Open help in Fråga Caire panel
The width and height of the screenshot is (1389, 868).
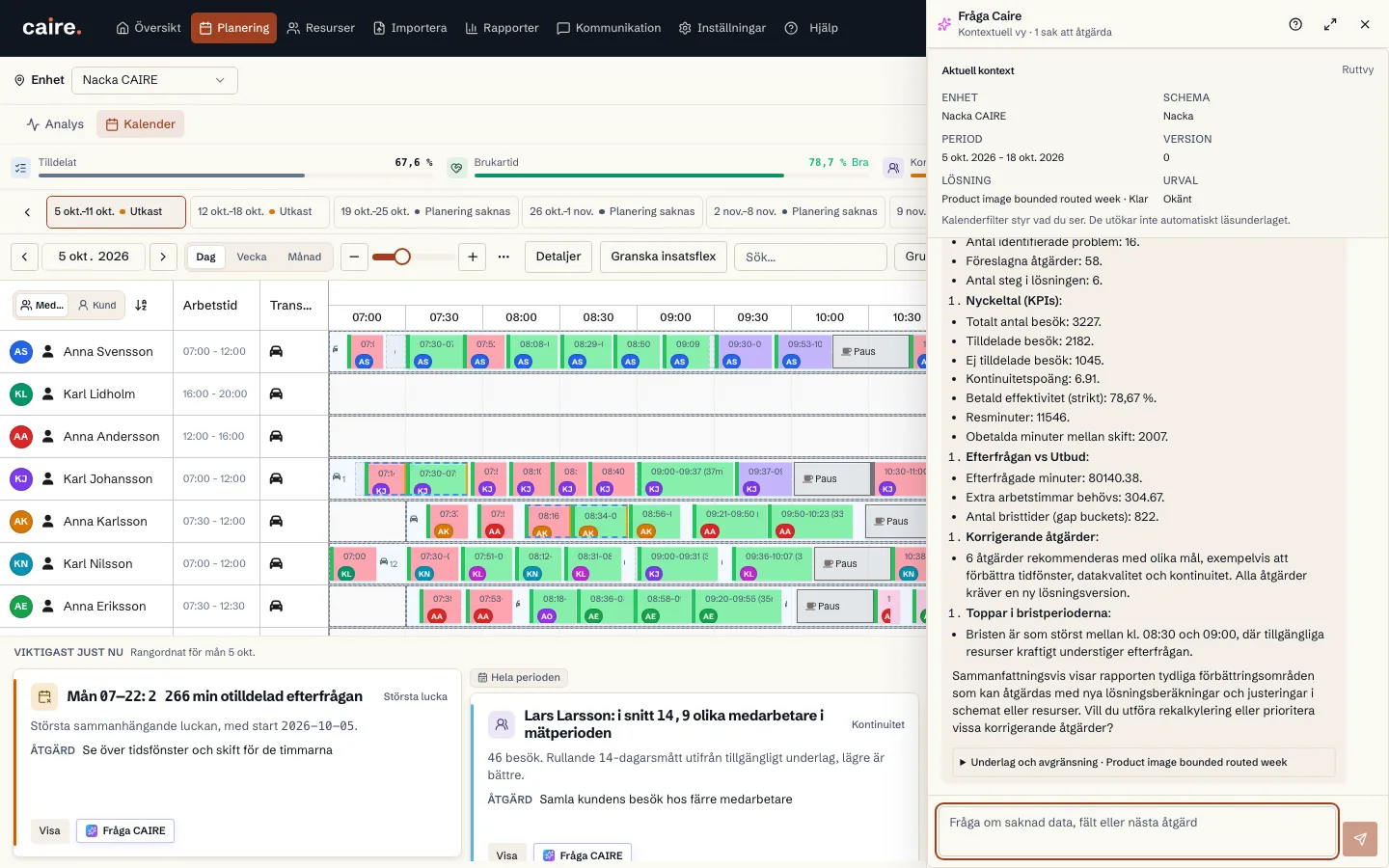[1295, 25]
